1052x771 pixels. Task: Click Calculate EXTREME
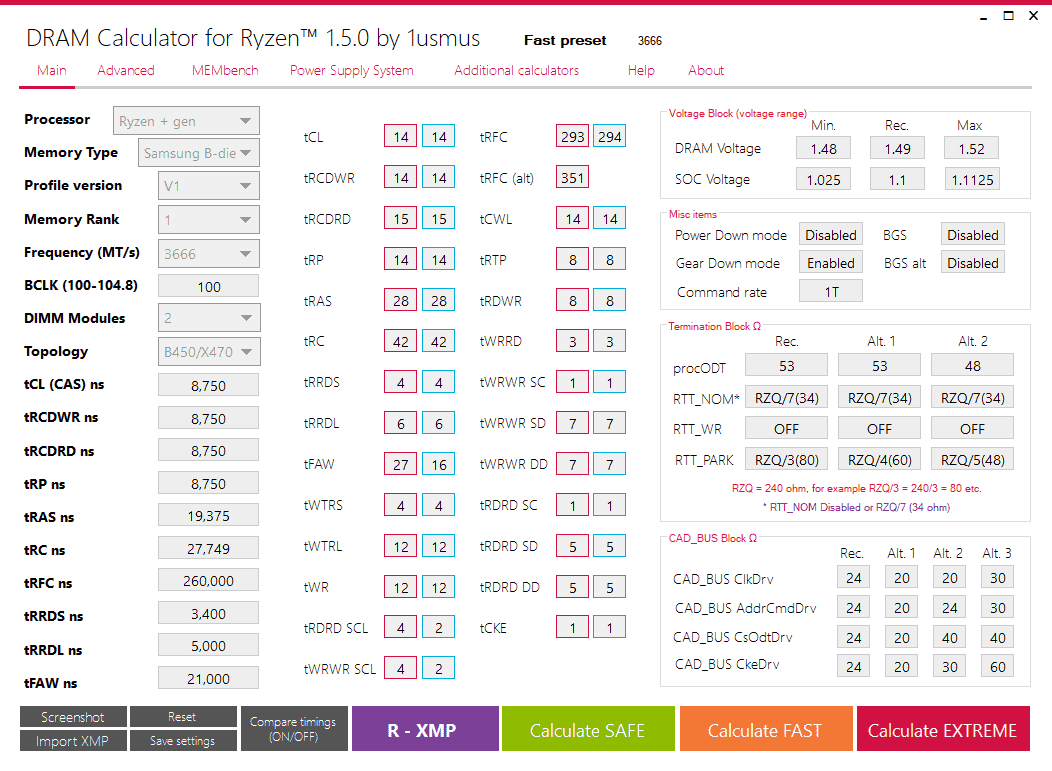[x=943, y=728]
